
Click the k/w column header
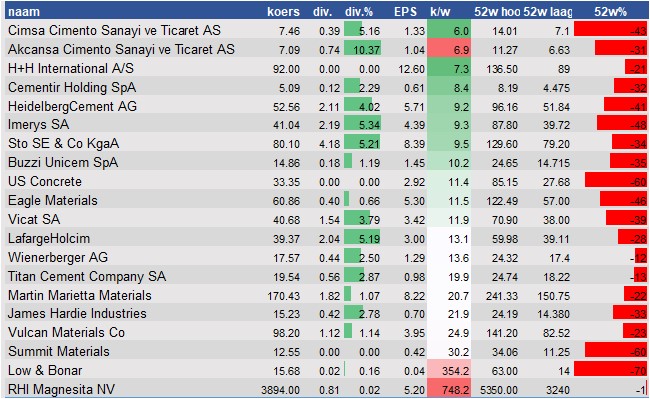point(440,12)
